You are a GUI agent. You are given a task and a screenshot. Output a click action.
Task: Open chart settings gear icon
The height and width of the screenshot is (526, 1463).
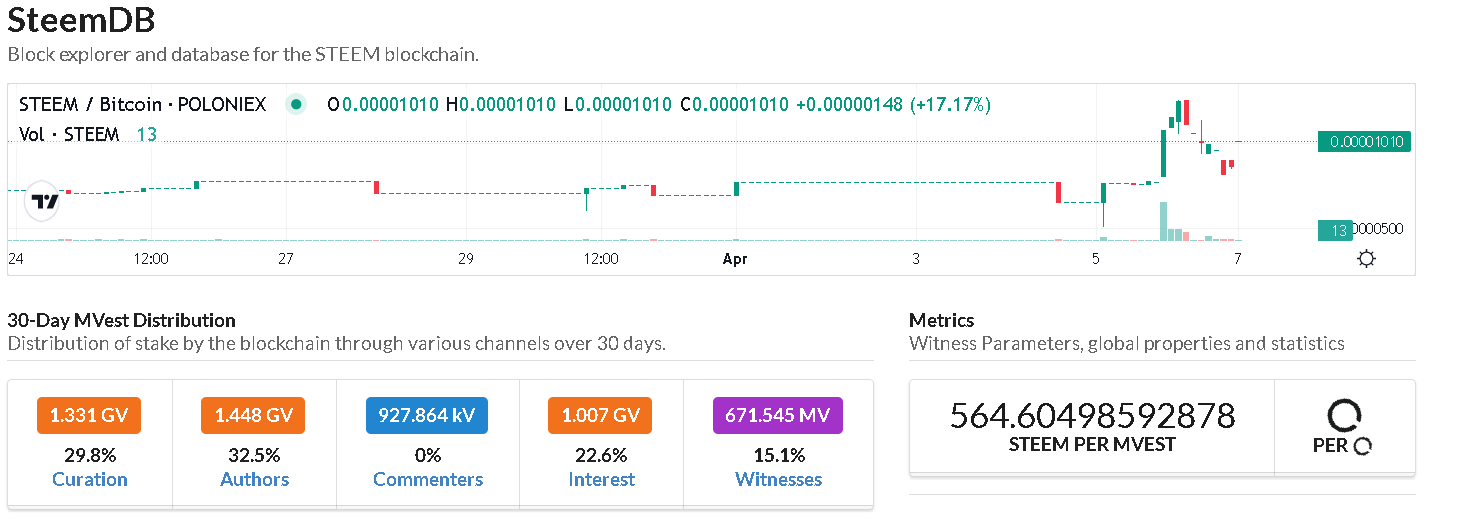(x=1366, y=259)
